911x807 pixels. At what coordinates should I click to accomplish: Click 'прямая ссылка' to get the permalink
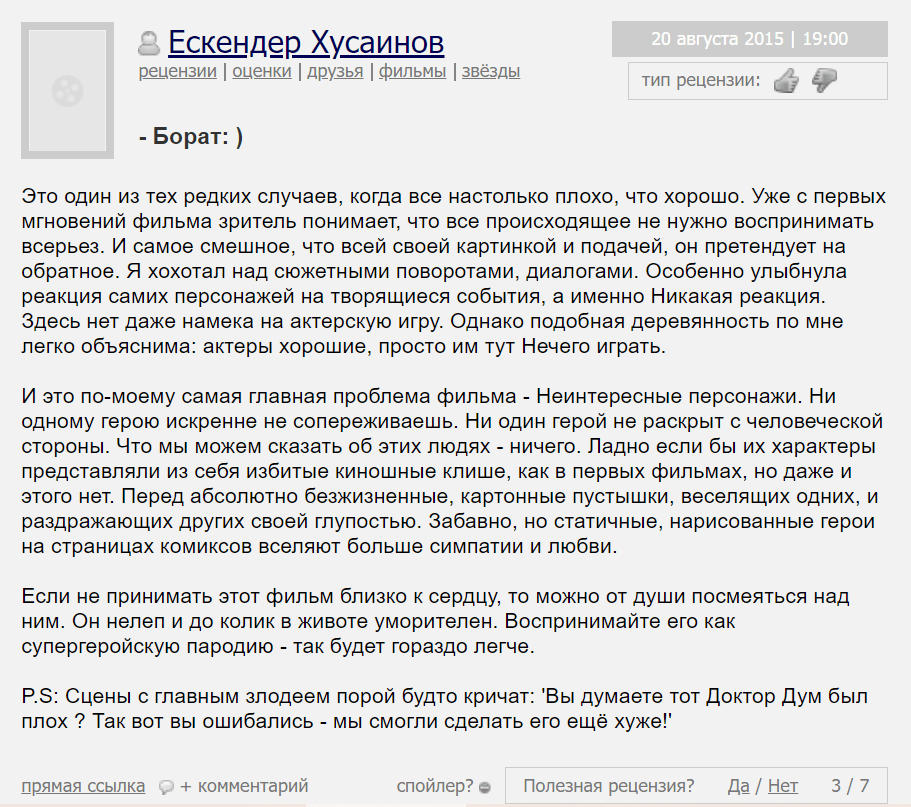[83, 786]
